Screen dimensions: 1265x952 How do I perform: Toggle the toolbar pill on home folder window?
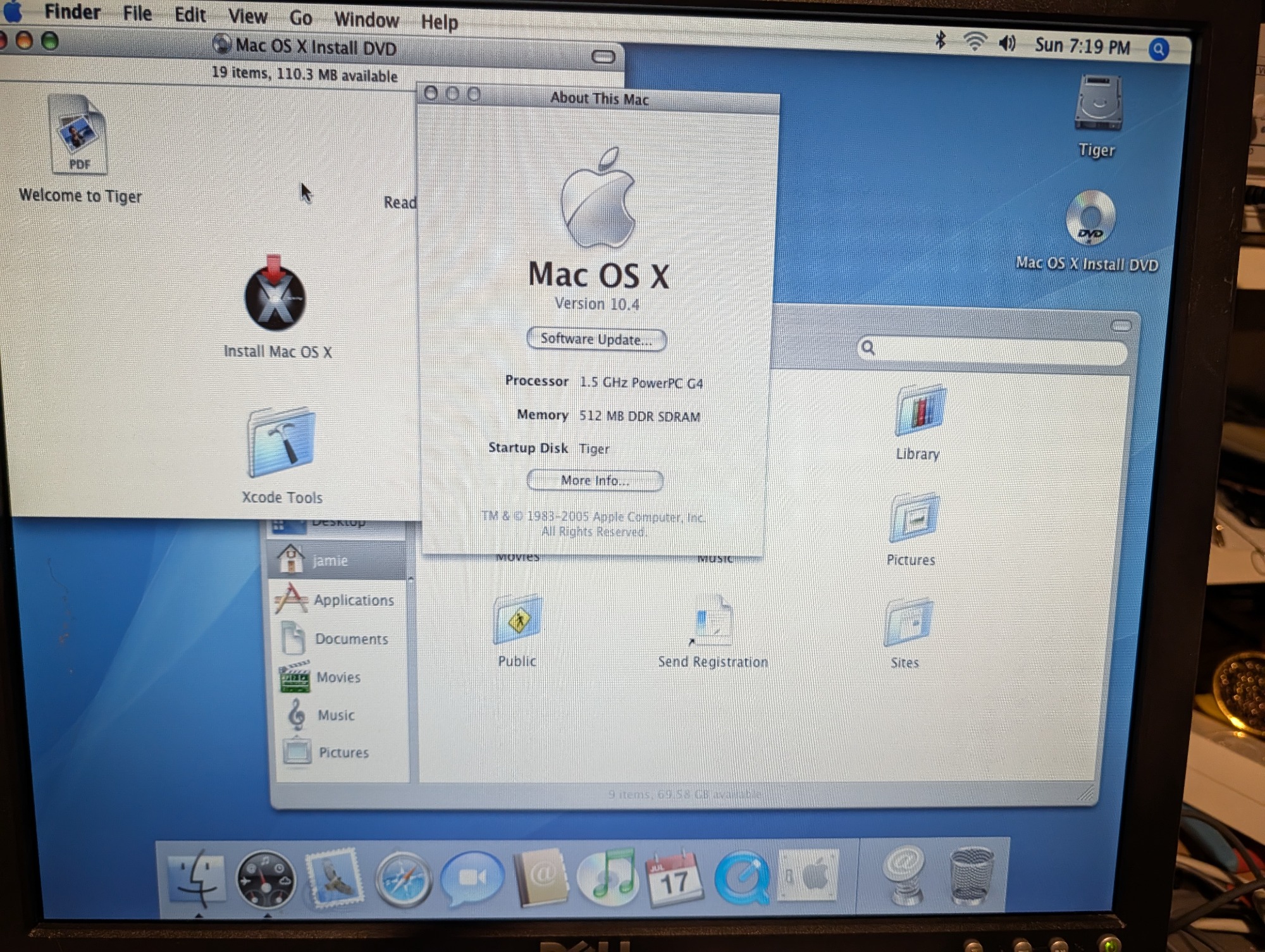click(1121, 326)
